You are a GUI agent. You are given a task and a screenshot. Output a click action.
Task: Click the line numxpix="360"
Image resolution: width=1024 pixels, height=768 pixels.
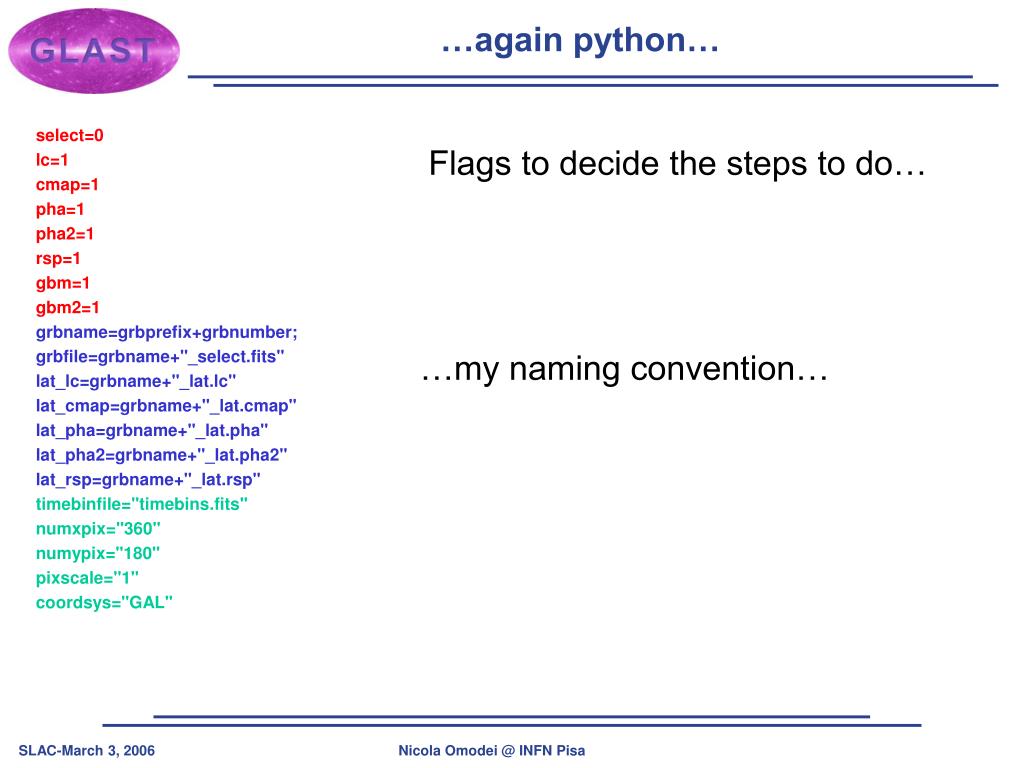(98, 529)
